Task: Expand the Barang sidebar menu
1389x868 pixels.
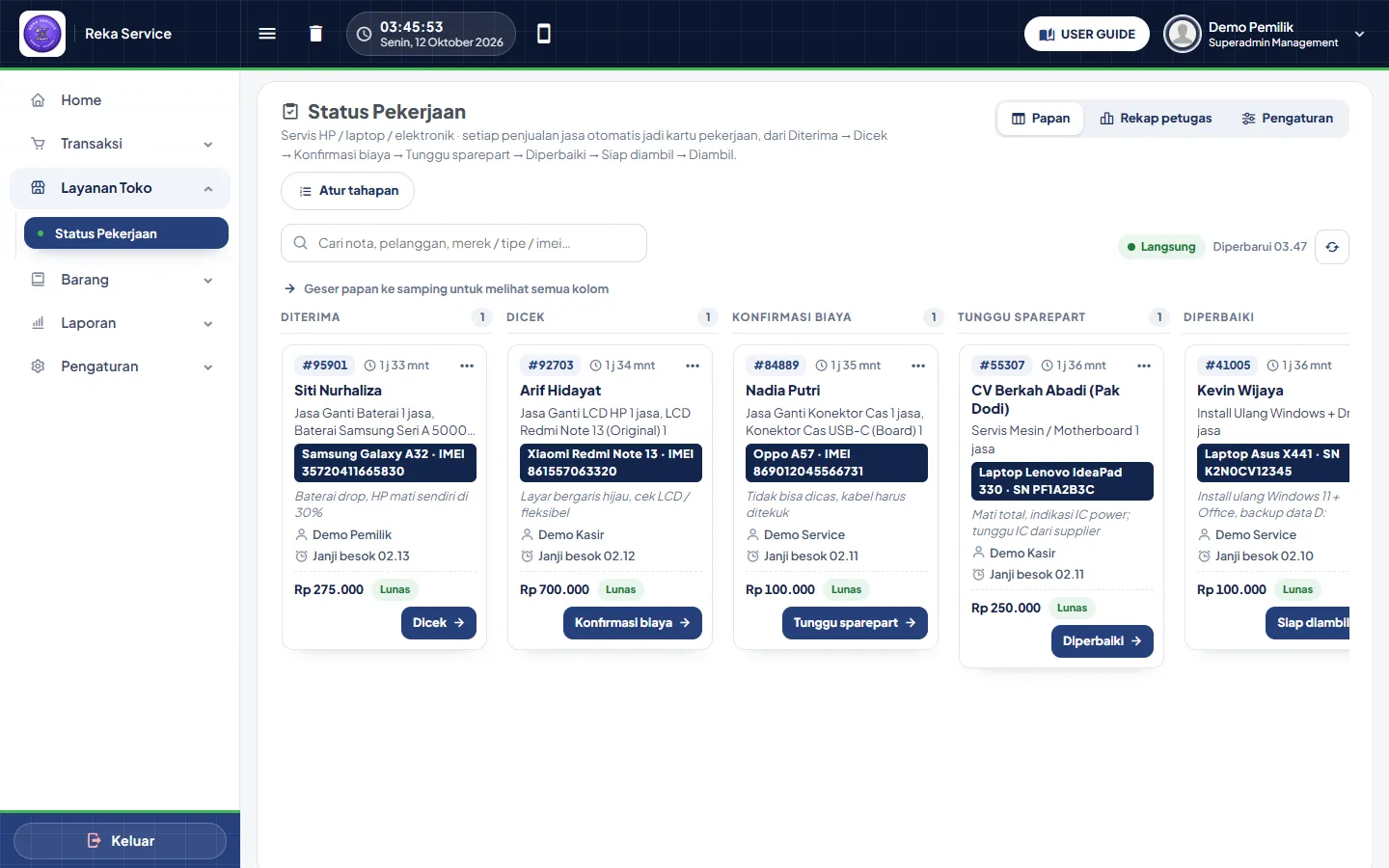Action: click(x=120, y=280)
